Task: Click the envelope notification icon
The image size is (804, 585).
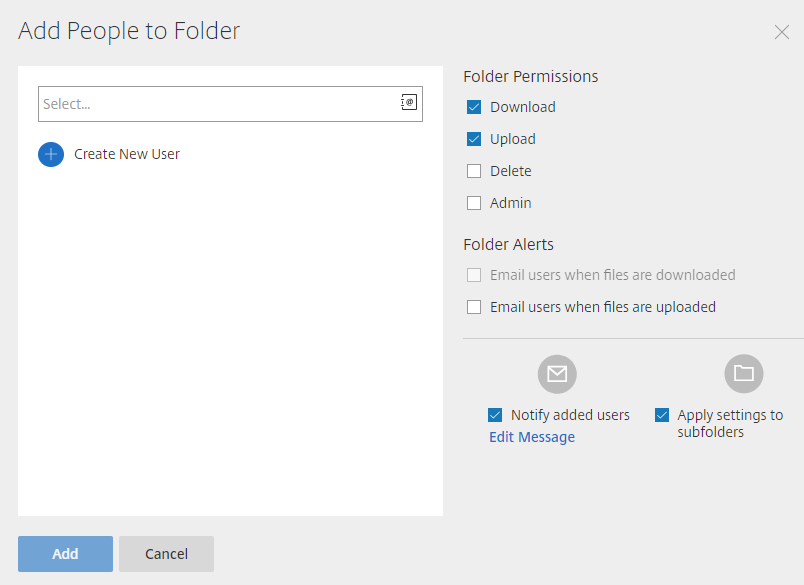Action: 557,374
